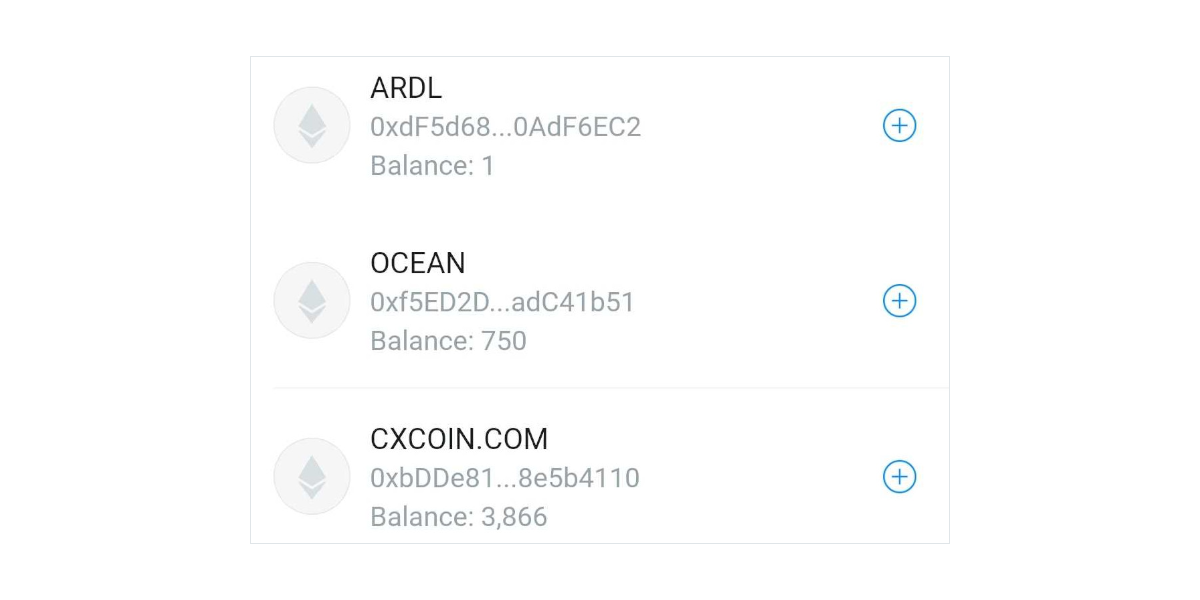Click the ARDL Ethereum logo icon
Screen dimensions: 1200x600
tap(312, 125)
